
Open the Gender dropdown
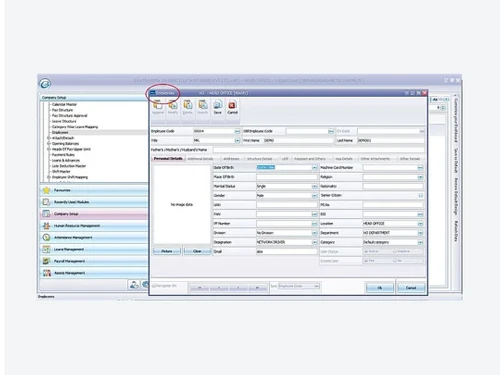tap(314, 196)
